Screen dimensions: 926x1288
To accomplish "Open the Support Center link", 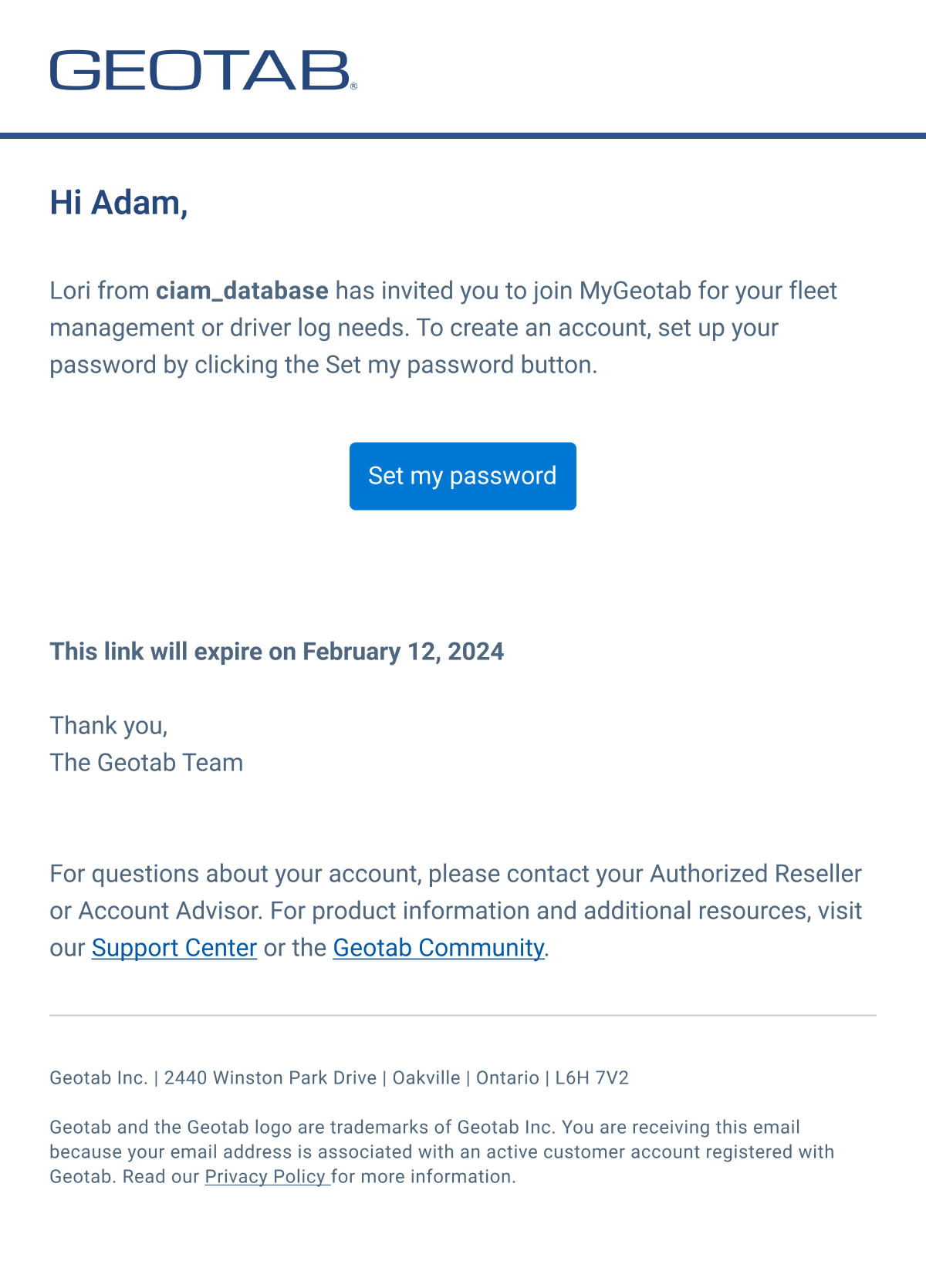I will (x=174, y=947).
